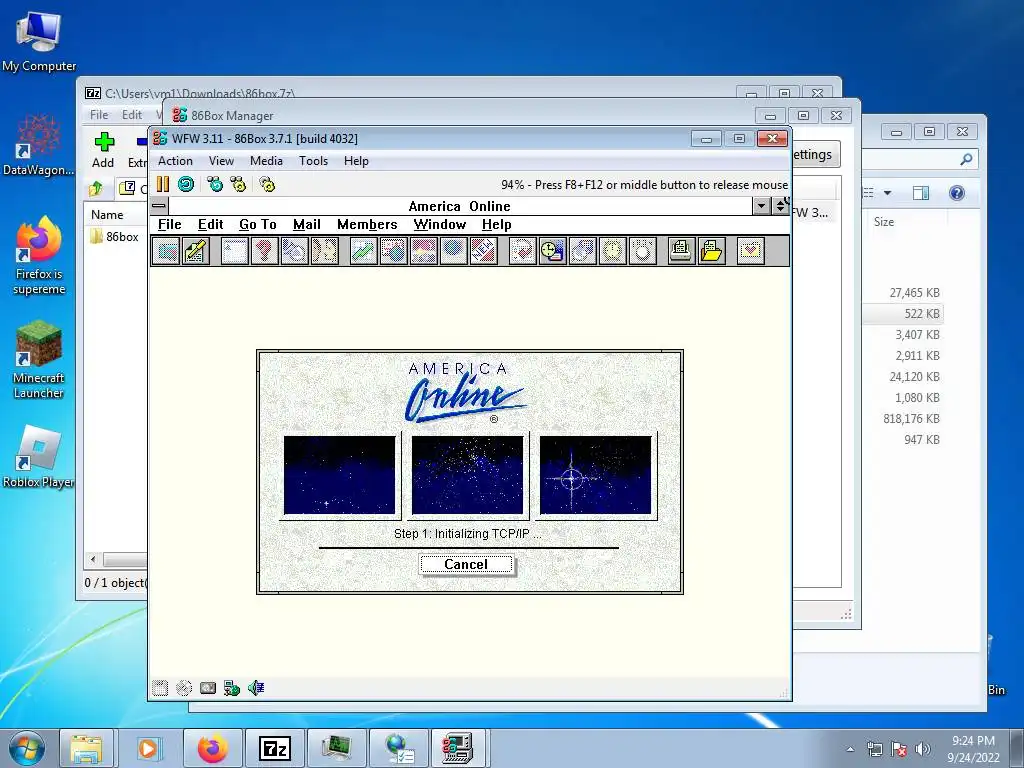Screen dimensions: 1024x768
Task: Click AOL compose mail pencil icon
Action: (x=195, y=251)
